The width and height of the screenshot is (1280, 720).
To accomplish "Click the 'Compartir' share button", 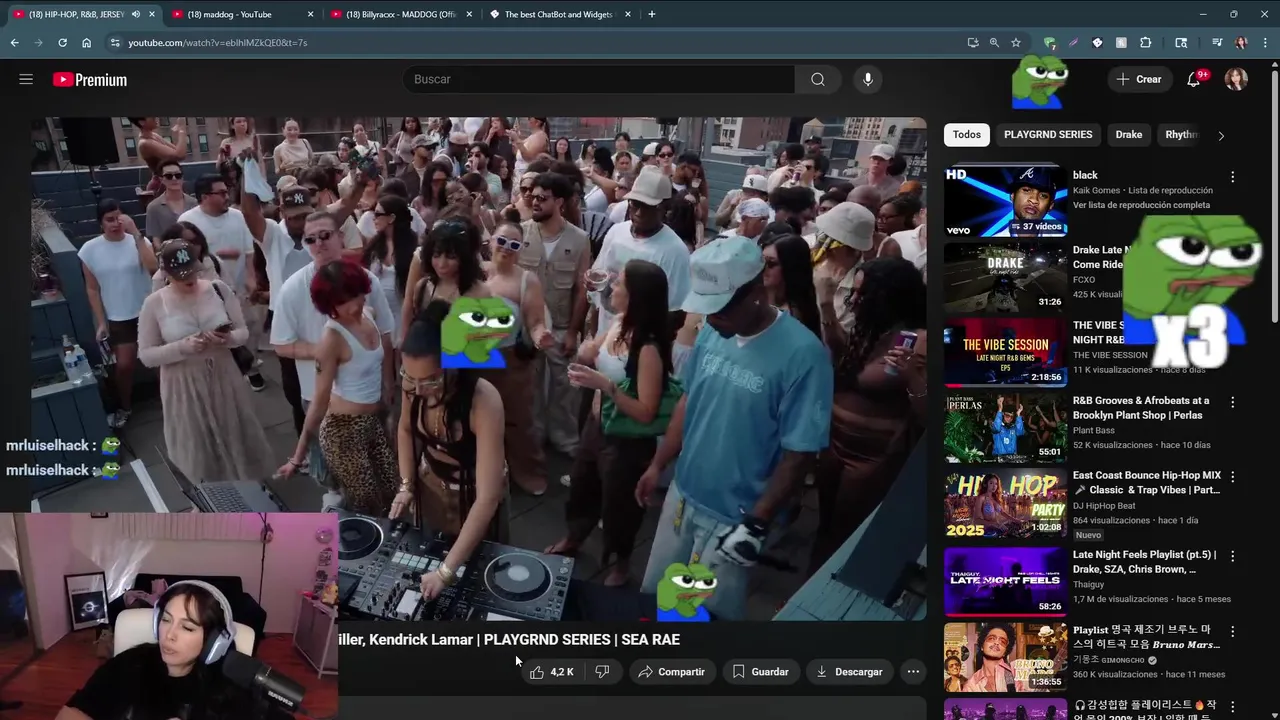I will [671, 672].
